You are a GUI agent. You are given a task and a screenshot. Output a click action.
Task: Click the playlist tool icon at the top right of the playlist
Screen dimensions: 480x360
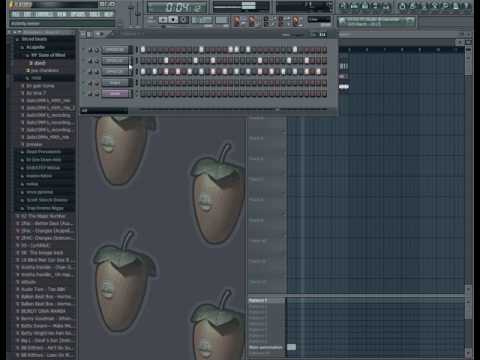(x=460, y=42)
